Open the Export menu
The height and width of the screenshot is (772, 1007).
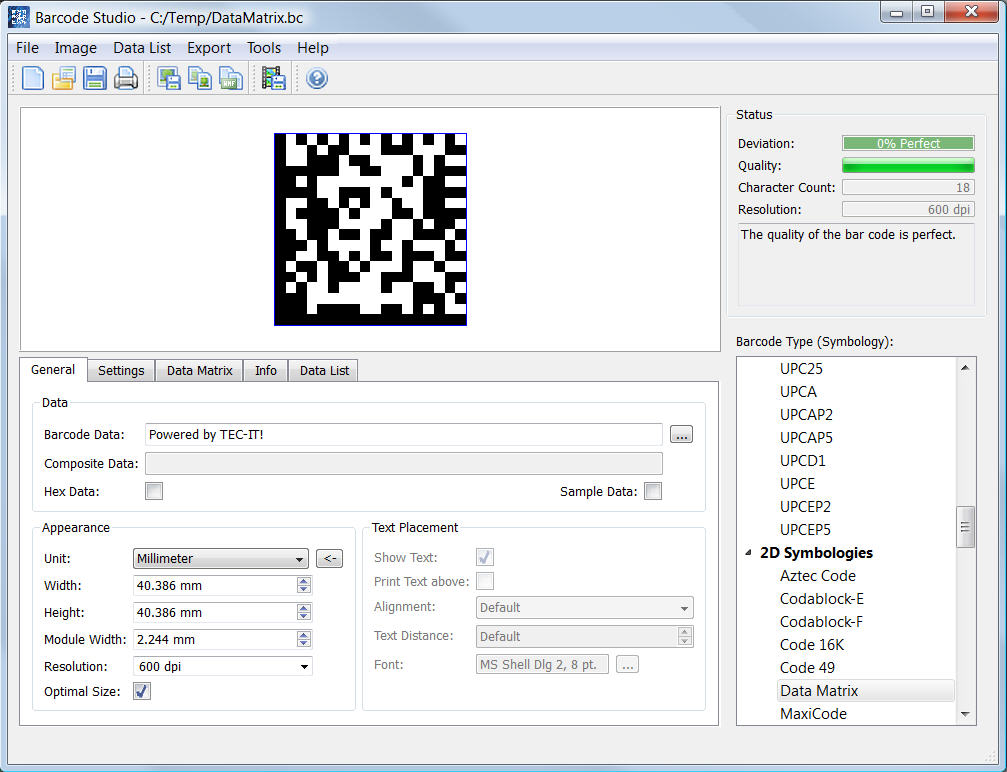[x=209, y=48]
